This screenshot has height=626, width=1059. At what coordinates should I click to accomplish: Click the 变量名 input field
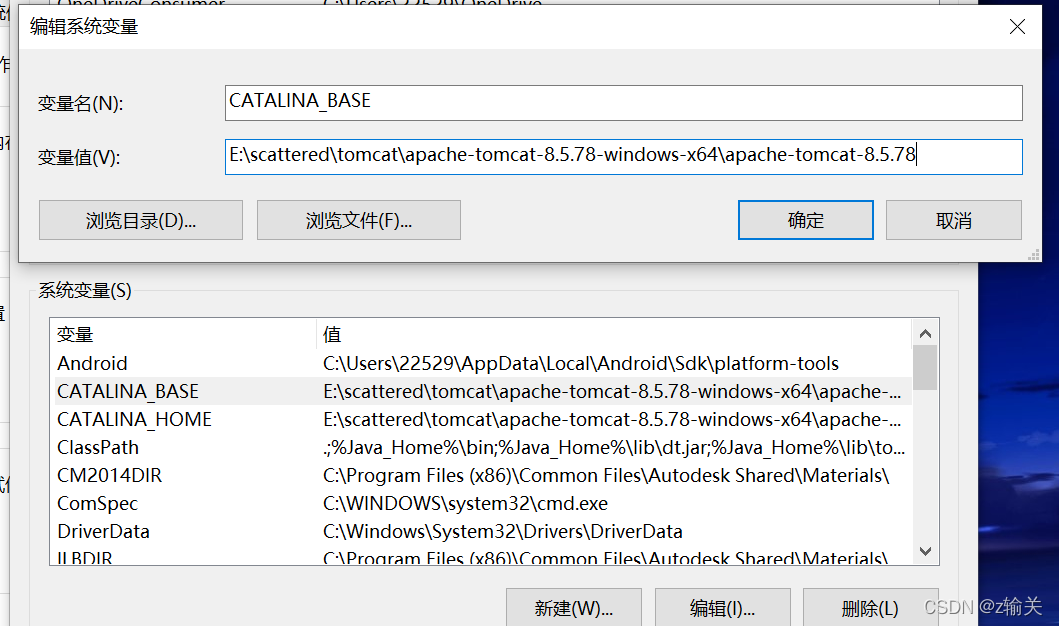623,103
